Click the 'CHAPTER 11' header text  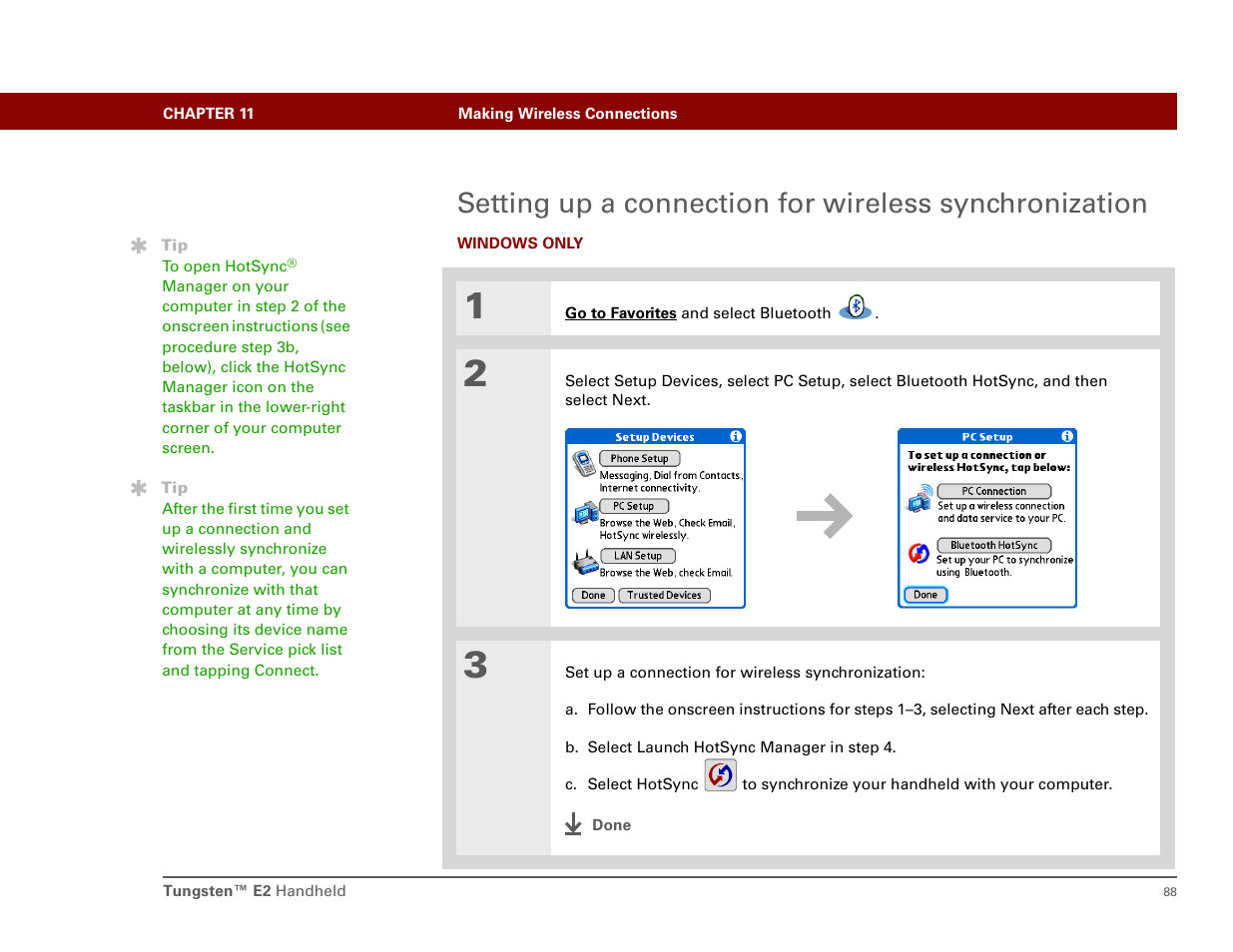click(209, 114)
